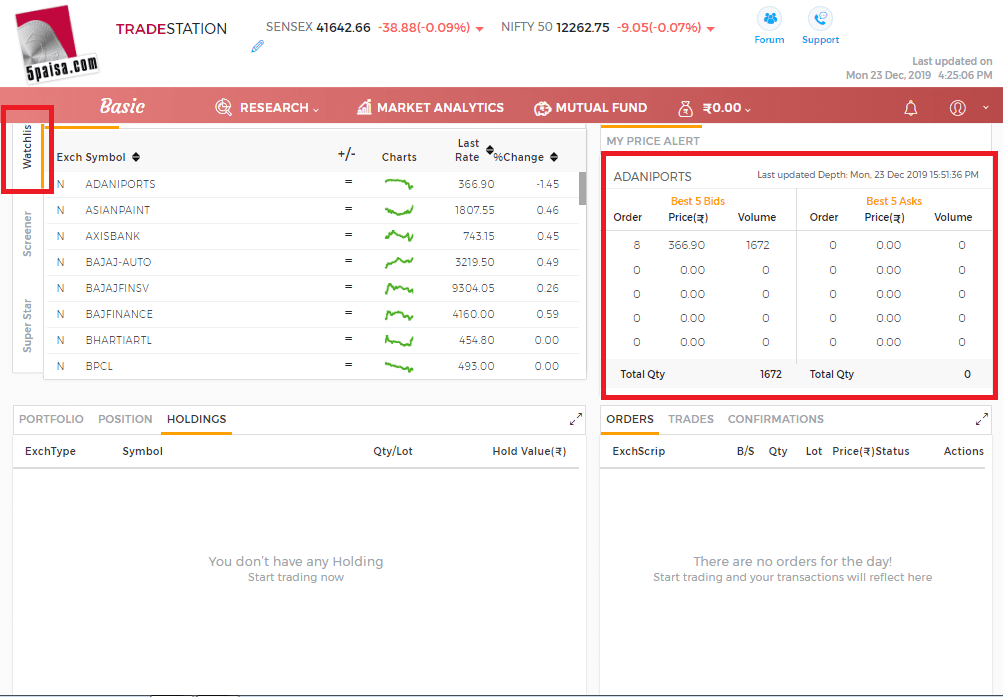Open the notifications bell
The width and height of the screenshot is (1003, 697).
coord(911,108)
